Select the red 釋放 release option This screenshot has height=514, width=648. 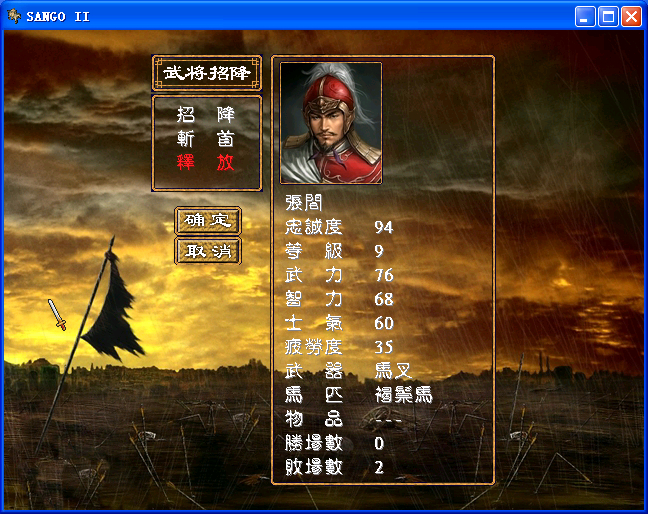(206, 162)
